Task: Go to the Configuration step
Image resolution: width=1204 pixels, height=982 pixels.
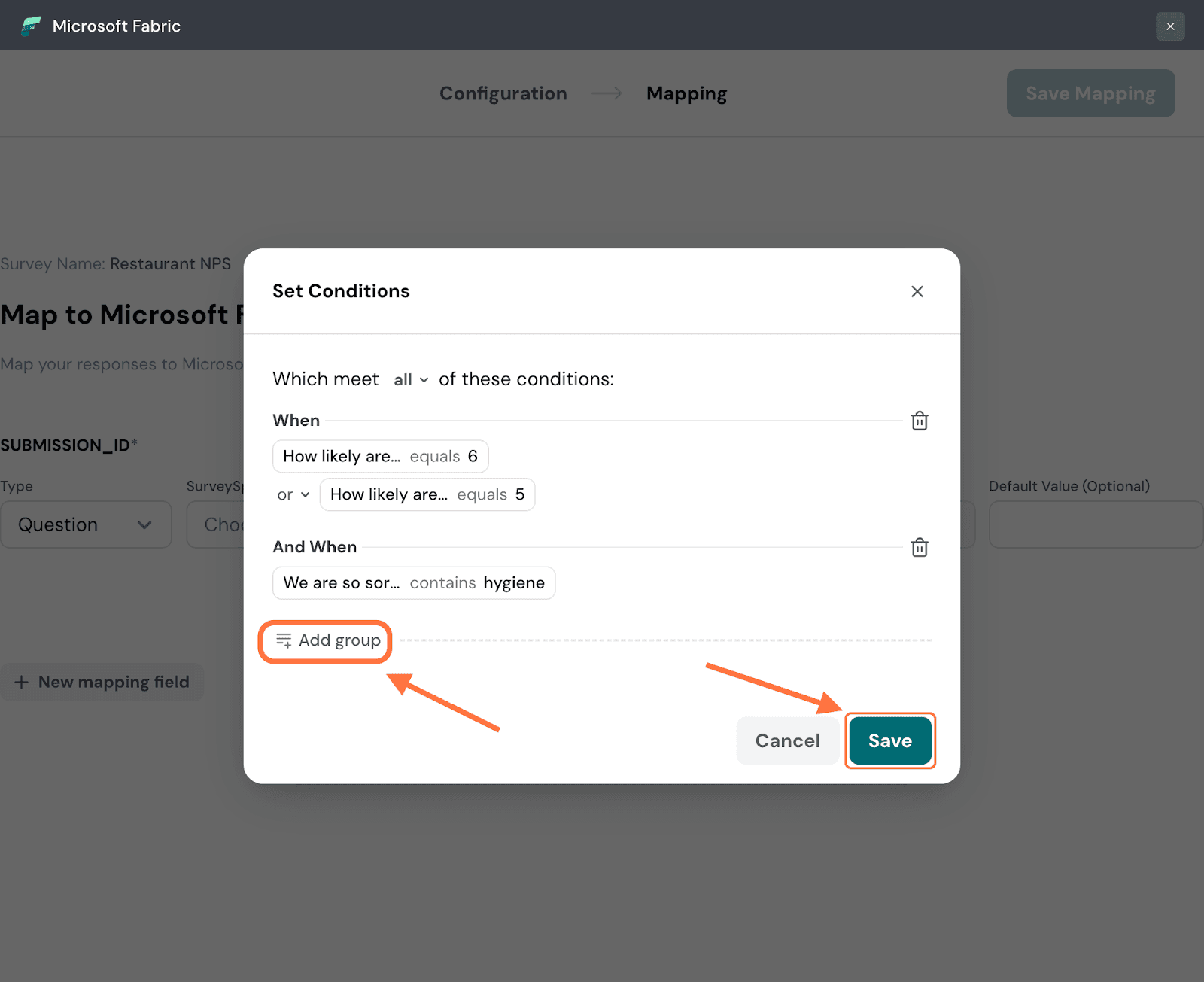Action: 503,93
